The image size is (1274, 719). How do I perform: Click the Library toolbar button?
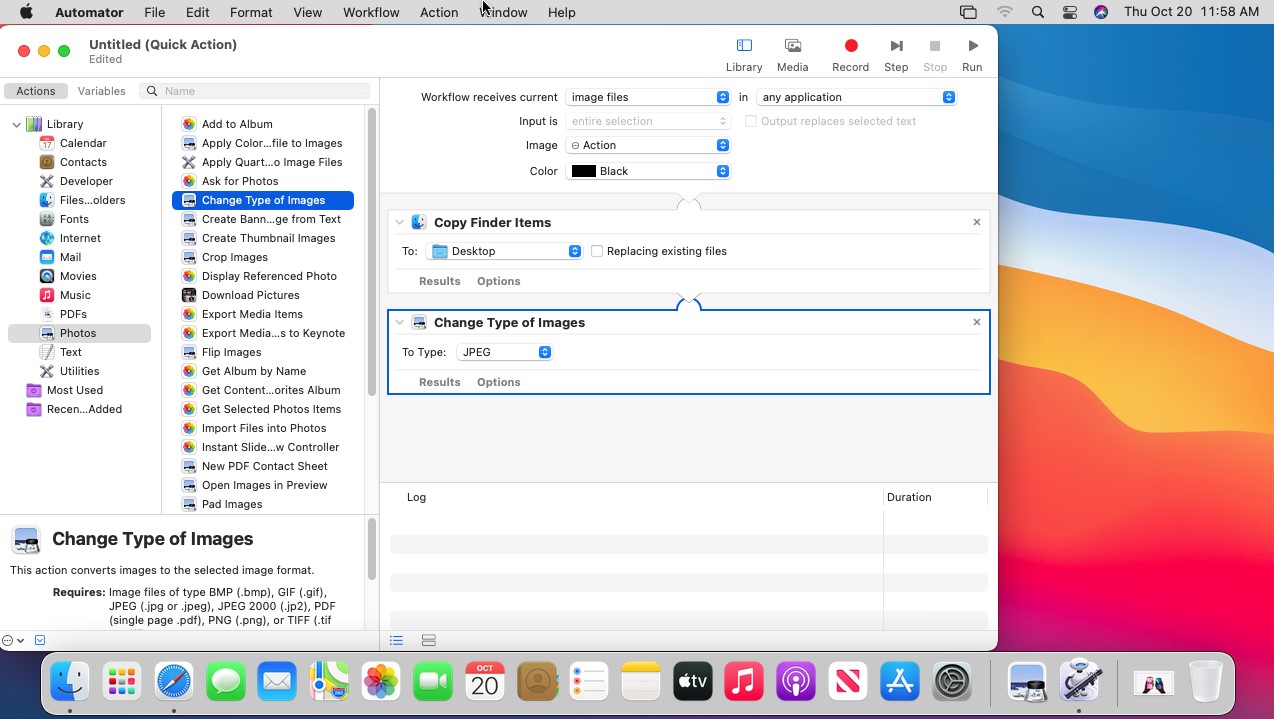(744, 55)
